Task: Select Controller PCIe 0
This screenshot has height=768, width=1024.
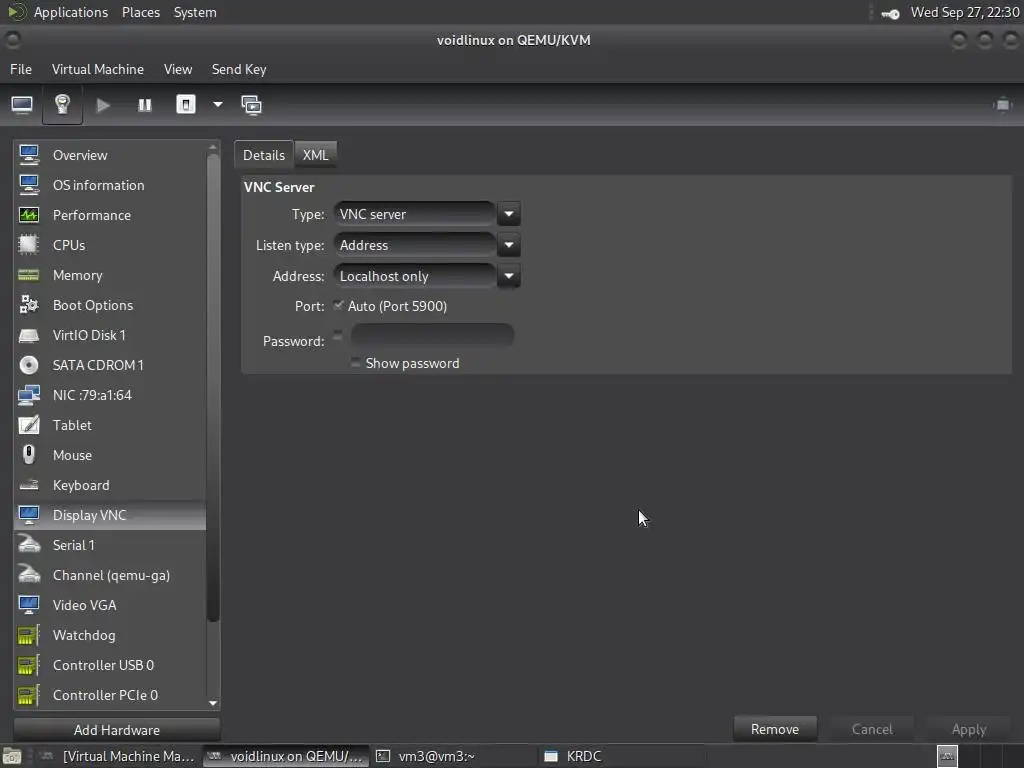Action: coord(110,696)
